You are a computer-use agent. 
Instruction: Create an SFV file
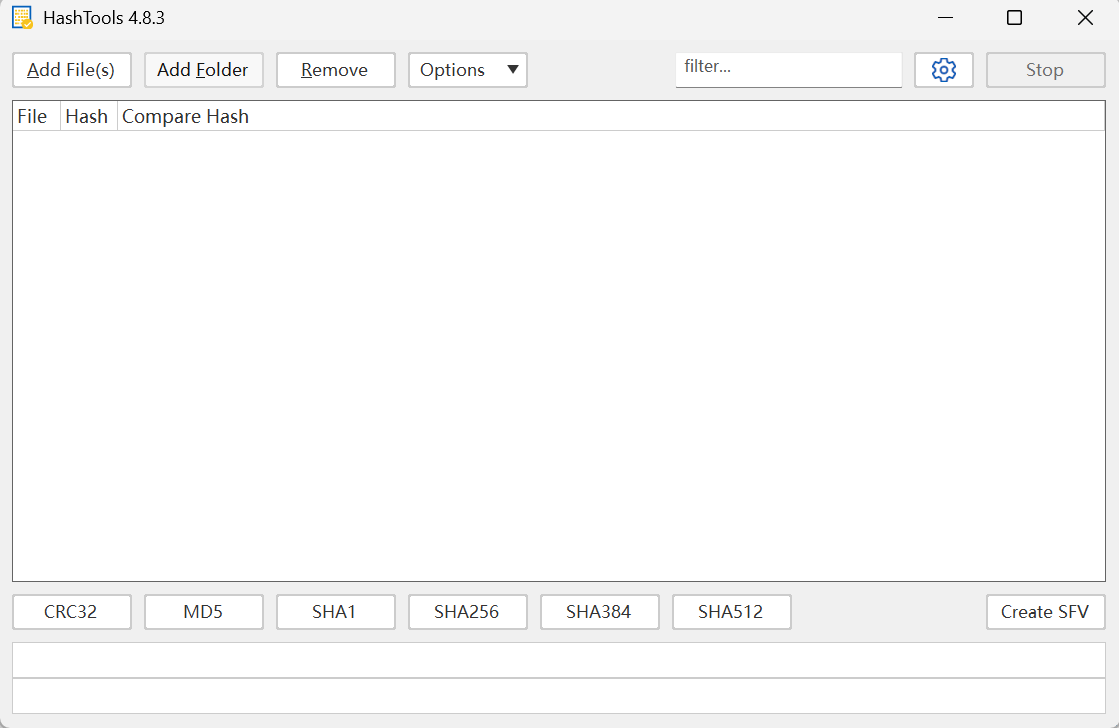[1045, 611]
